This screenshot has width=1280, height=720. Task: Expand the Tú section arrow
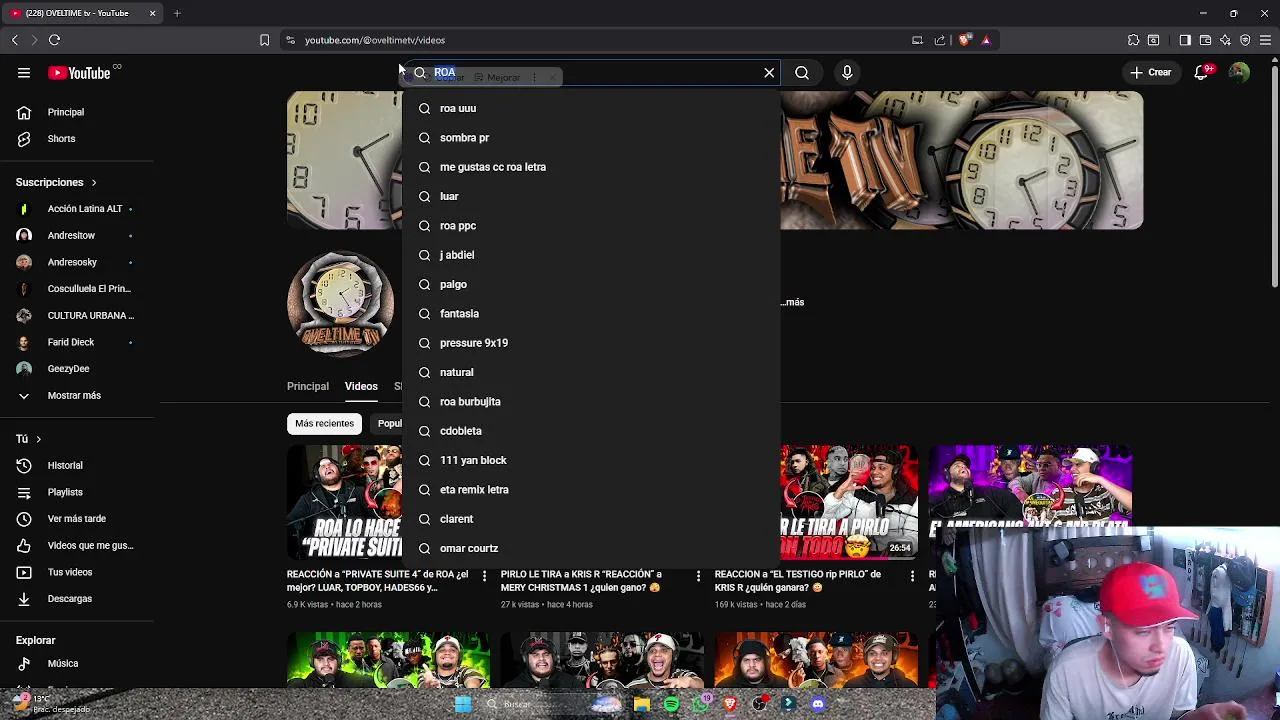[38, 439]
